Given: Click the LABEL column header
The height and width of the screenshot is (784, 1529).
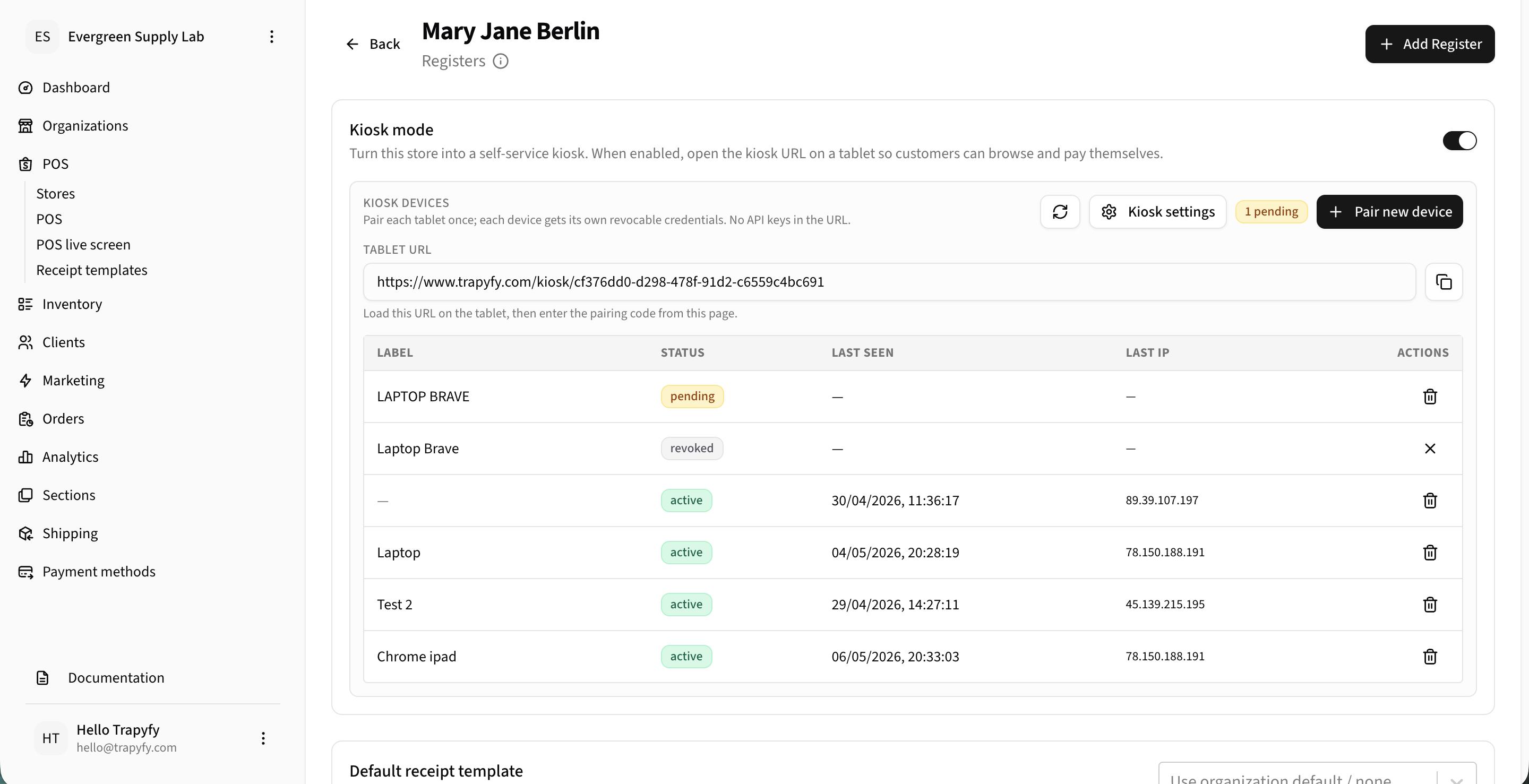Looking at the screenshot, I should pyautogui.click(x=394, y=352).
